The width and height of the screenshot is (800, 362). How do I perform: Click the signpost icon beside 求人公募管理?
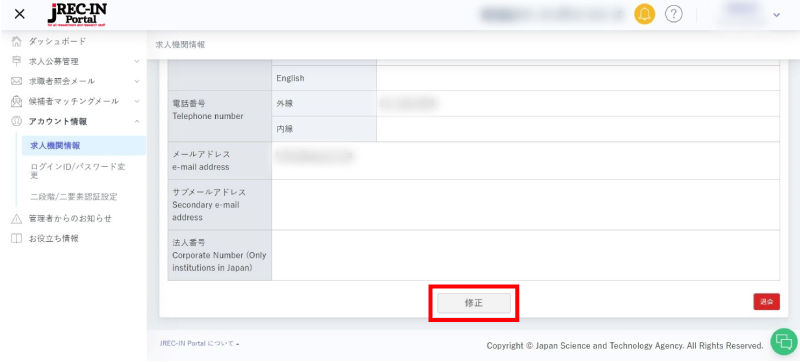pos(17,61)
